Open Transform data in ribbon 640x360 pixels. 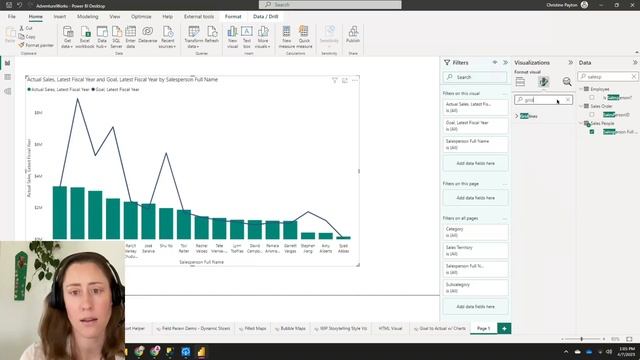pyautogui.click(x=194, y=37)
